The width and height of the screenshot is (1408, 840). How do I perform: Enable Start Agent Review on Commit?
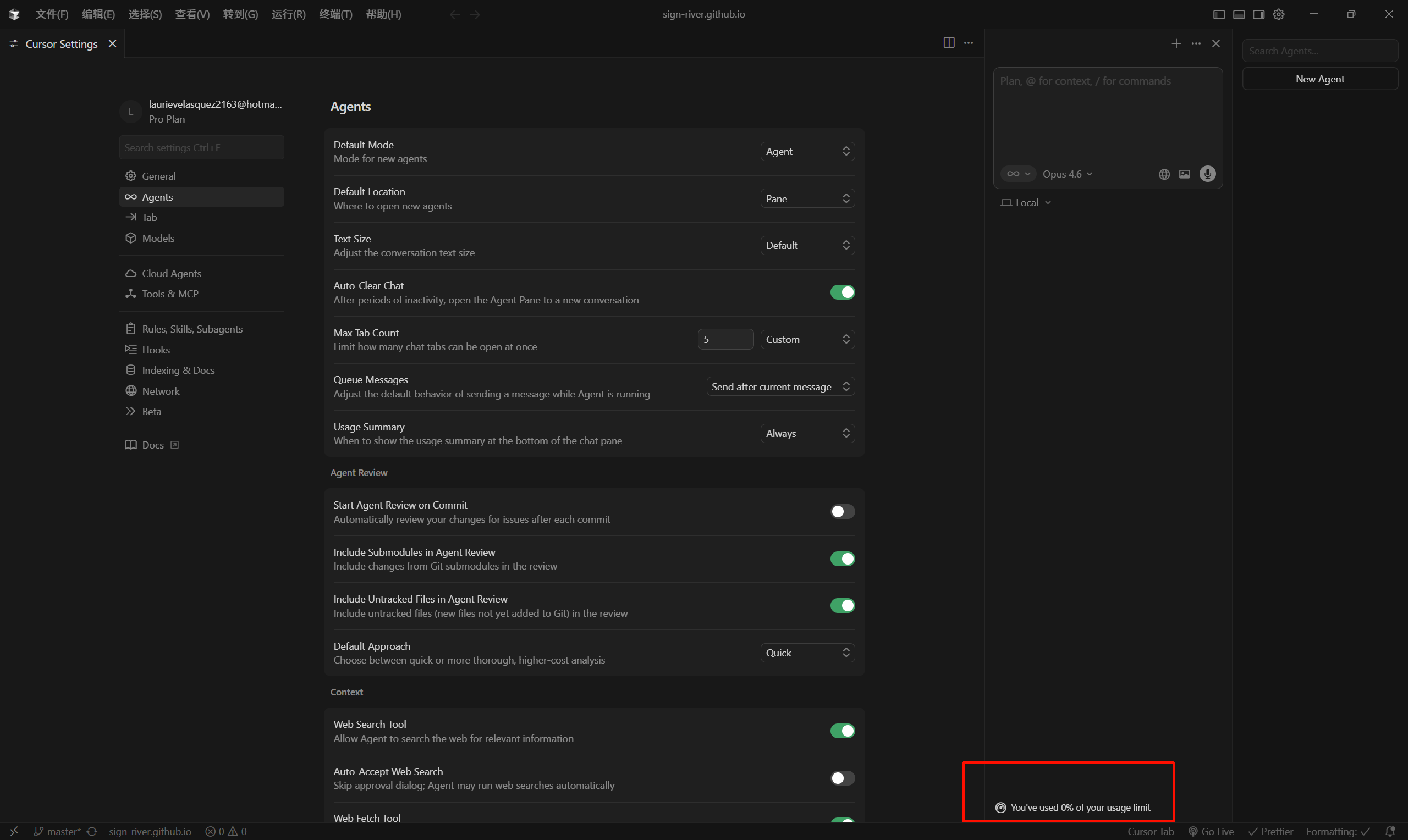tap(843, 512)
